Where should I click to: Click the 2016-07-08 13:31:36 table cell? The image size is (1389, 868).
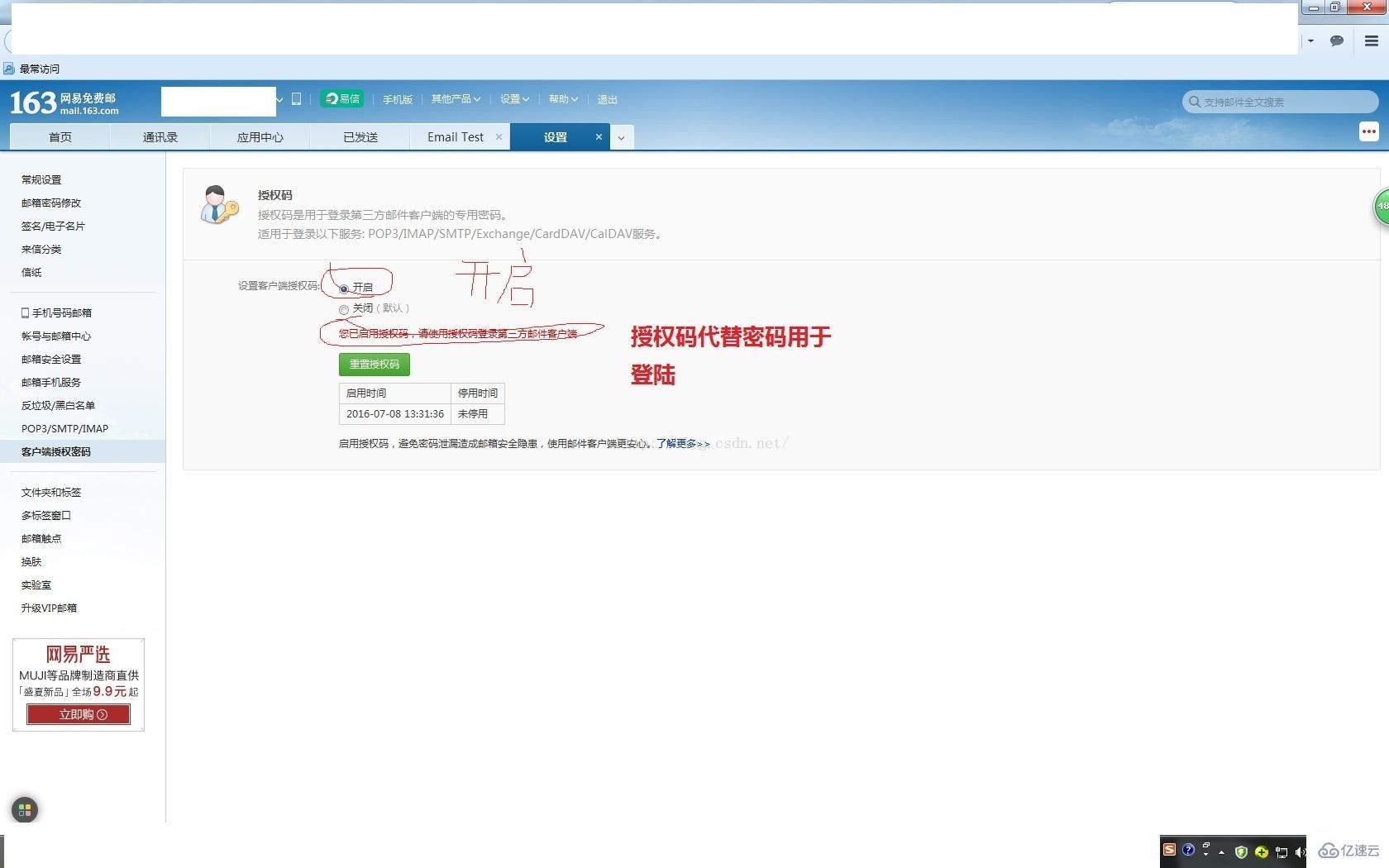coord(395,414)
